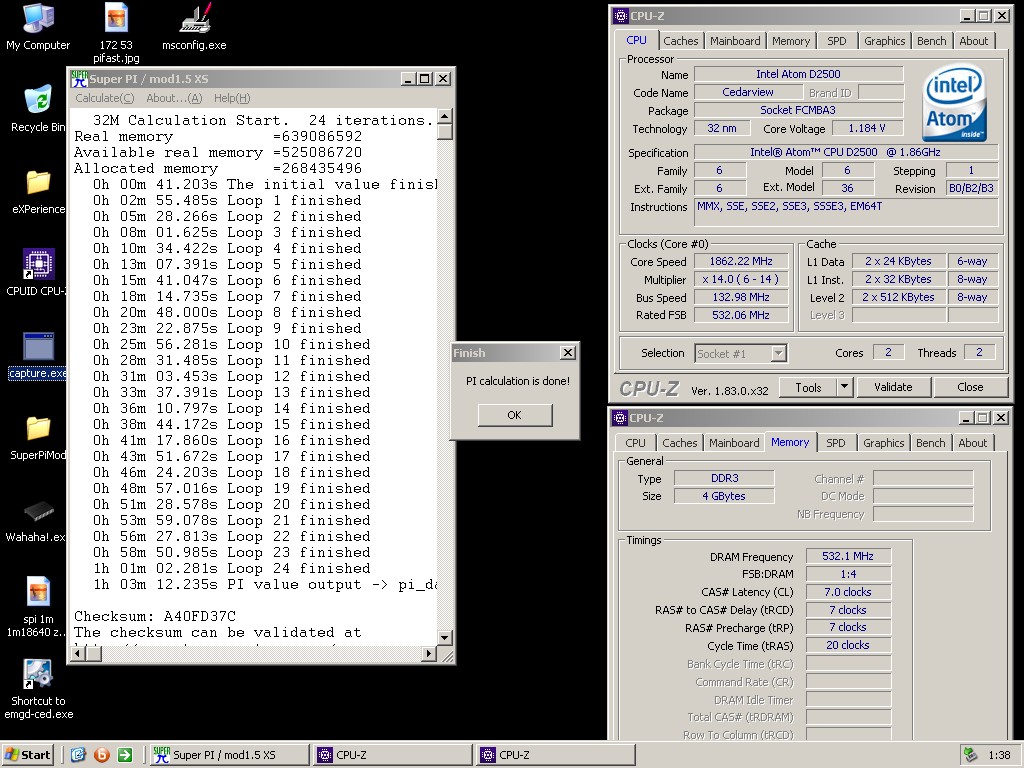Switch to Super PI taskbar button

(229, 755)
